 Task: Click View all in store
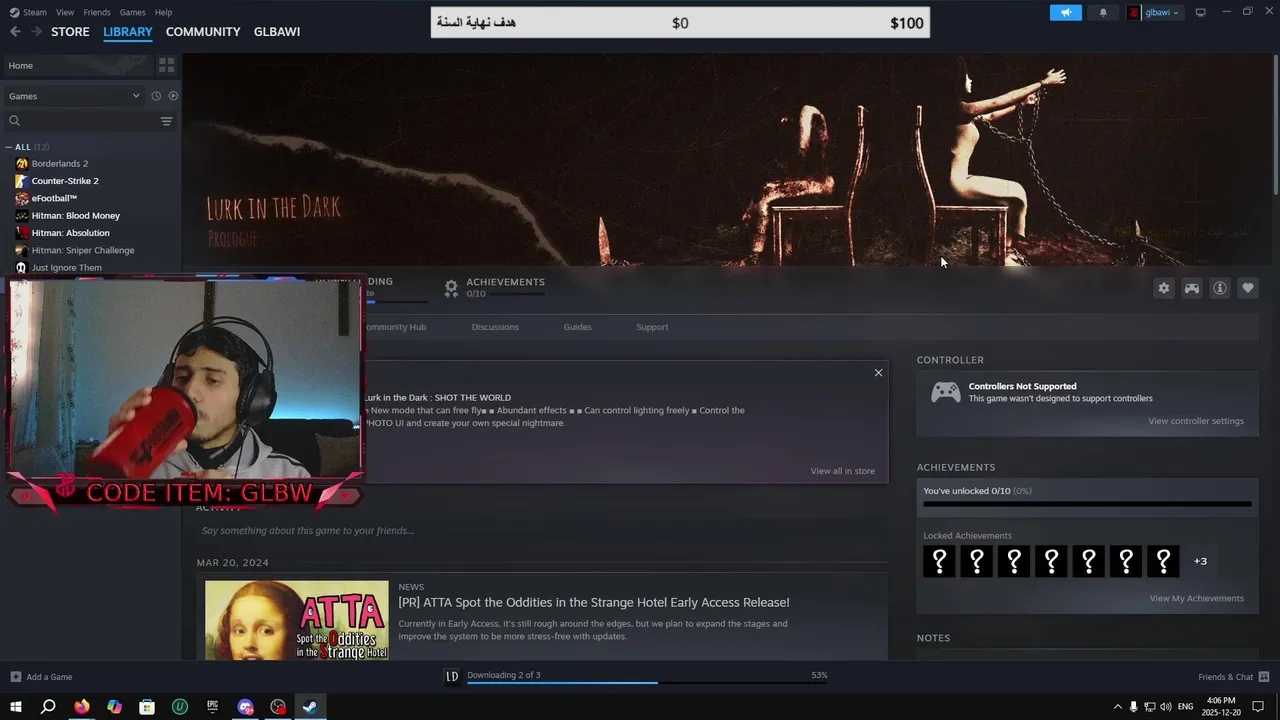coord(842,471)
